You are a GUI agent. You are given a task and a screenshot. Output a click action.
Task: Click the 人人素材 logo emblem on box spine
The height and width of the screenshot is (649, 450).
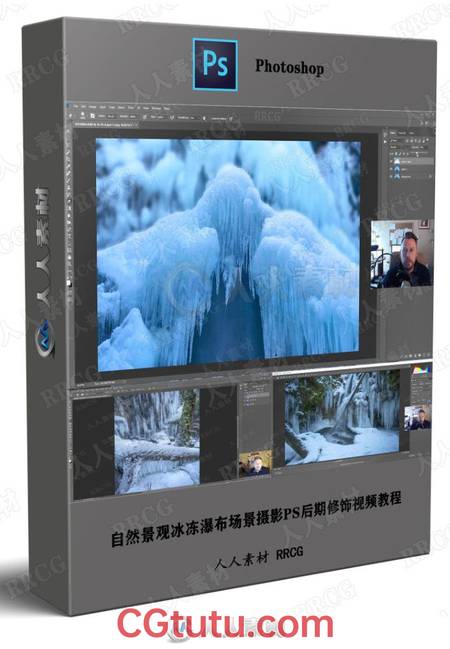click(x=44, y=337)
